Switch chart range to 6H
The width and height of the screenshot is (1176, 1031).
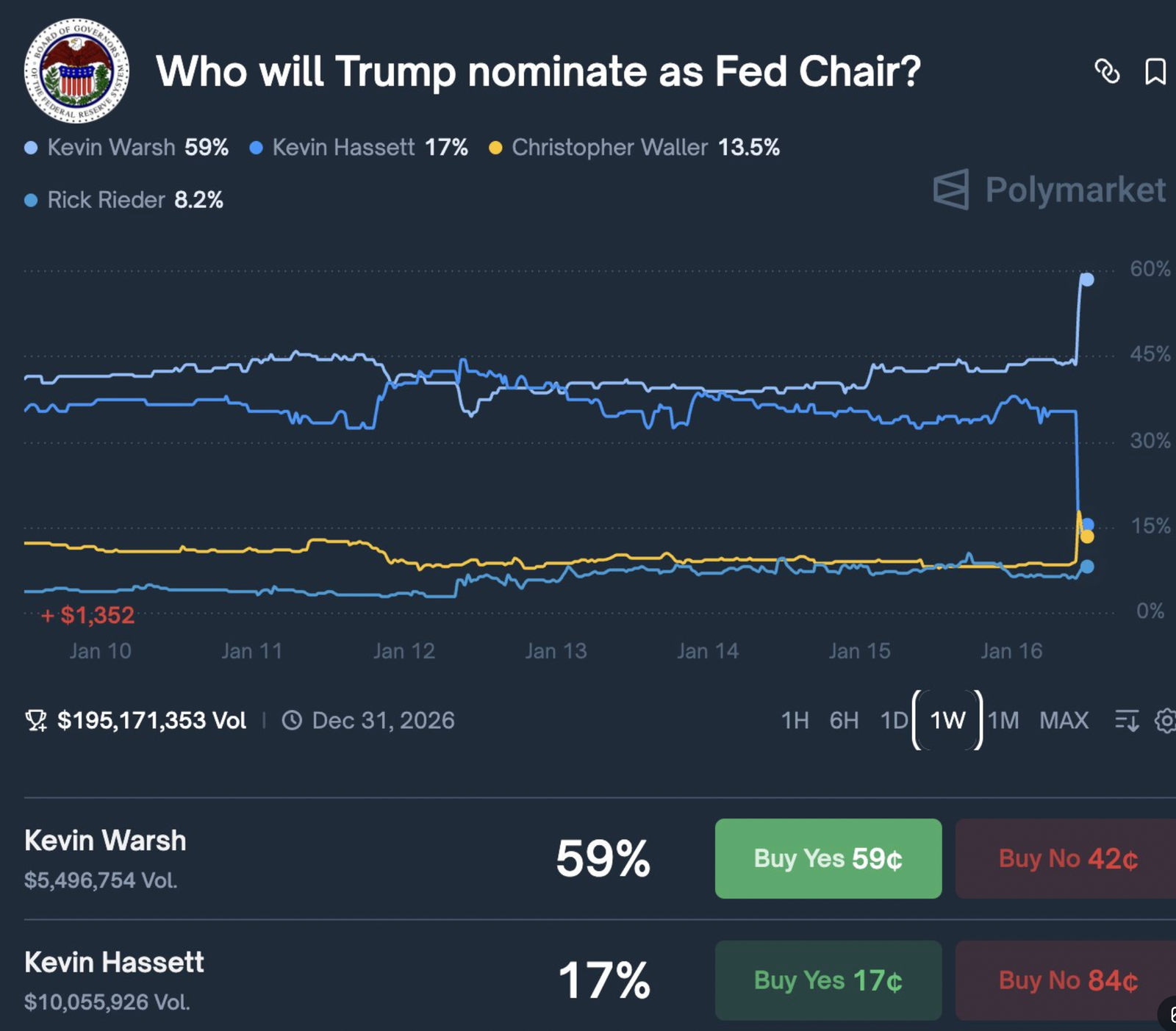[x=844, y=720]
